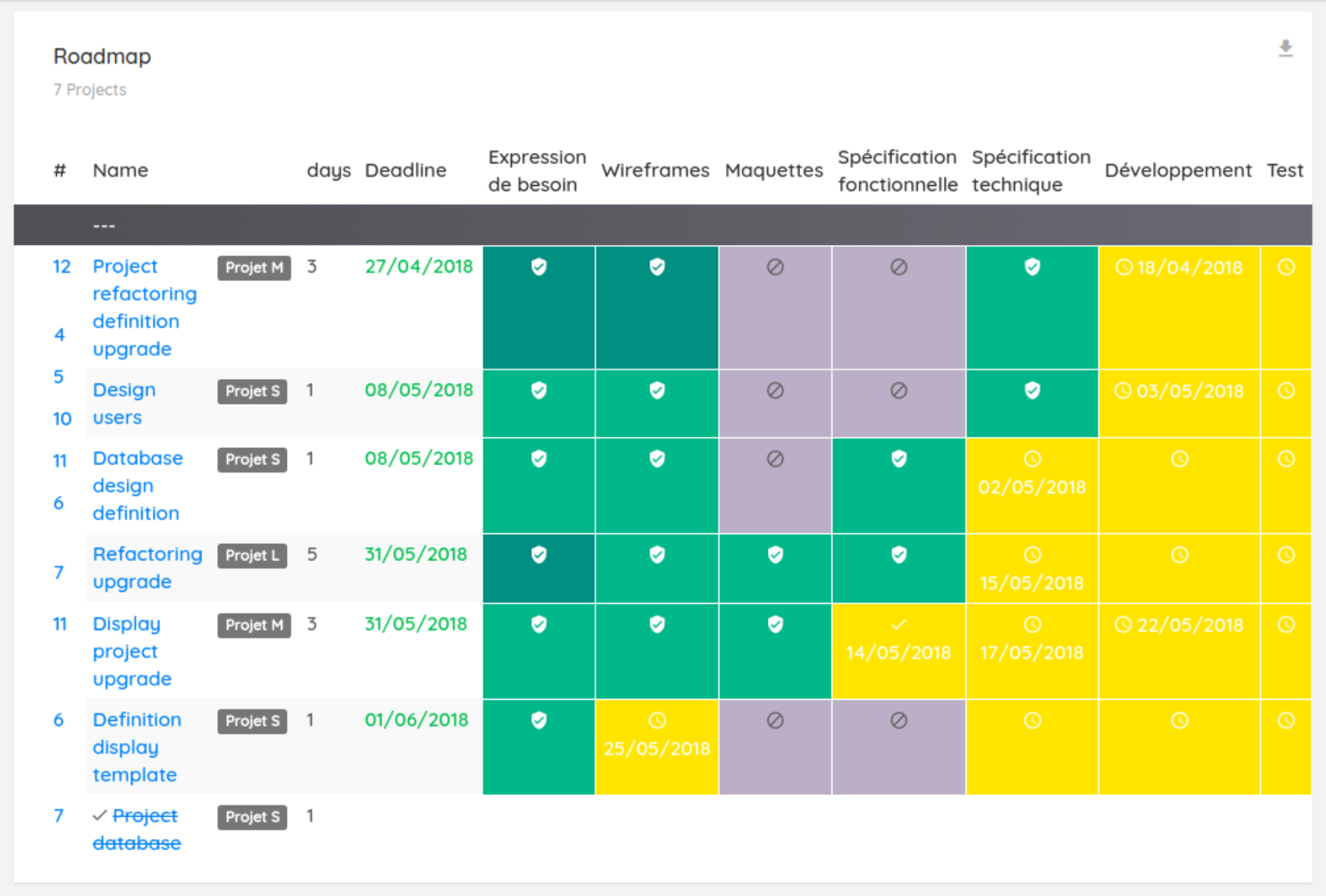Open the struck-through Project database link
This screenshot has height=896, width=1326.
tap(138, 829)
